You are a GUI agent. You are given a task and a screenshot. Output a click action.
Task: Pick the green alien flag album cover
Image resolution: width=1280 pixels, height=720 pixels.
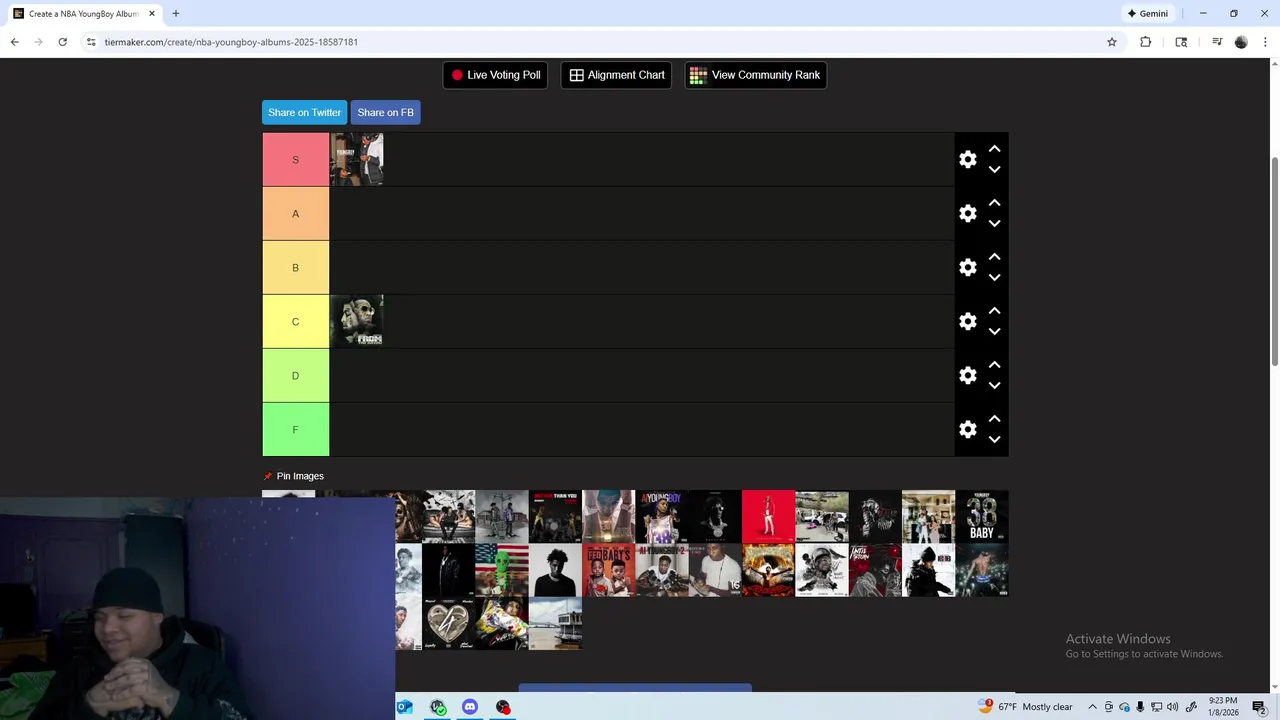[x=502, y=570]
